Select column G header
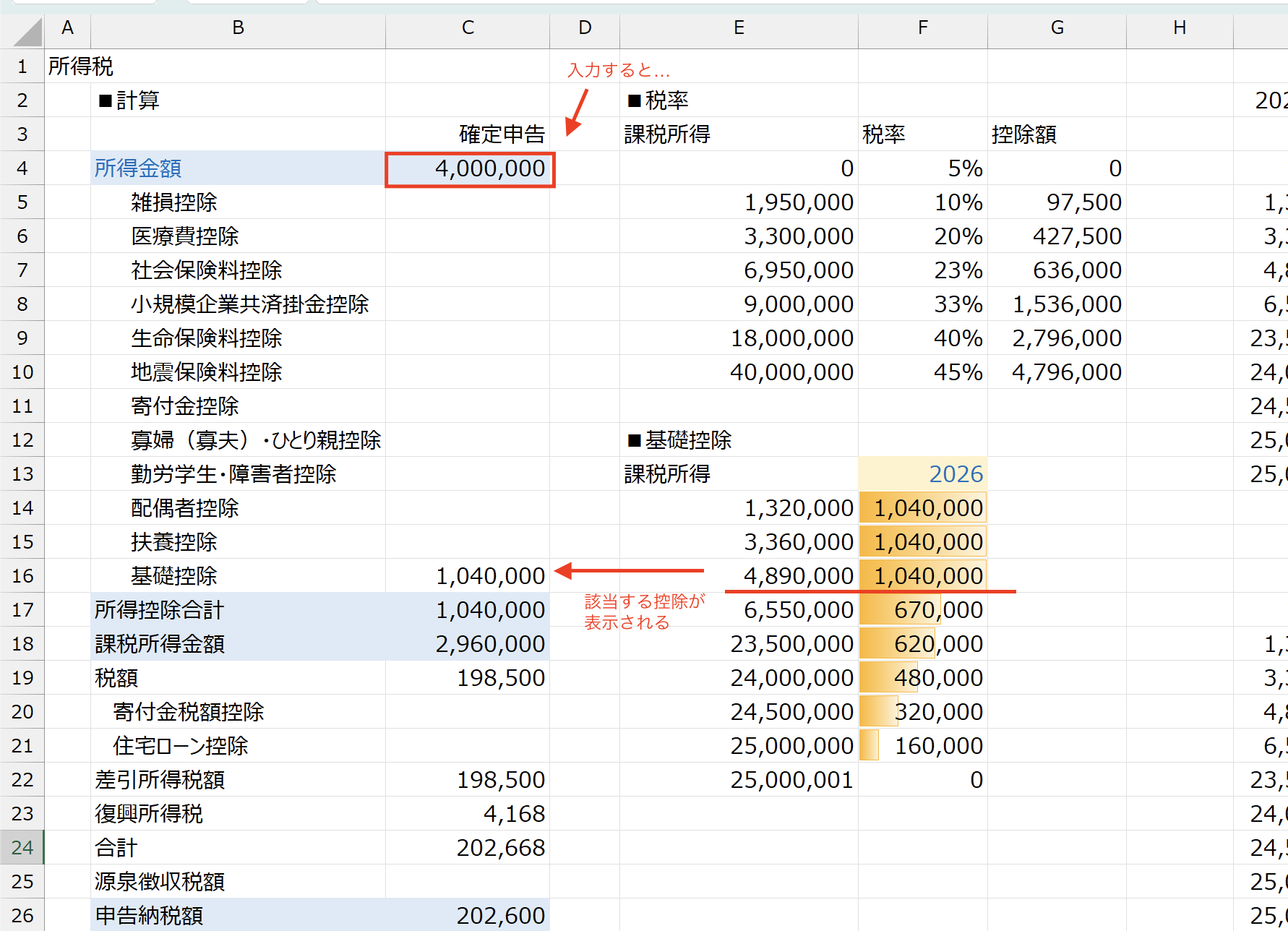The width and height of the screenshot is (1288, 931). tap(1057, 28)
